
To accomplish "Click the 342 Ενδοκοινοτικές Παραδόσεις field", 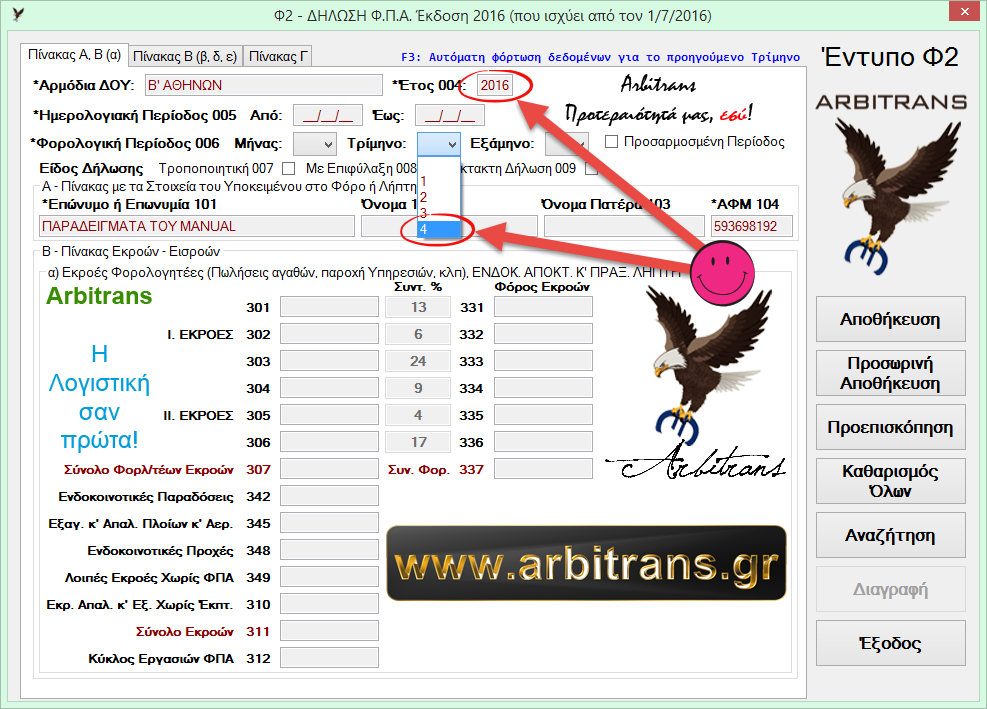I will point(329,496).
